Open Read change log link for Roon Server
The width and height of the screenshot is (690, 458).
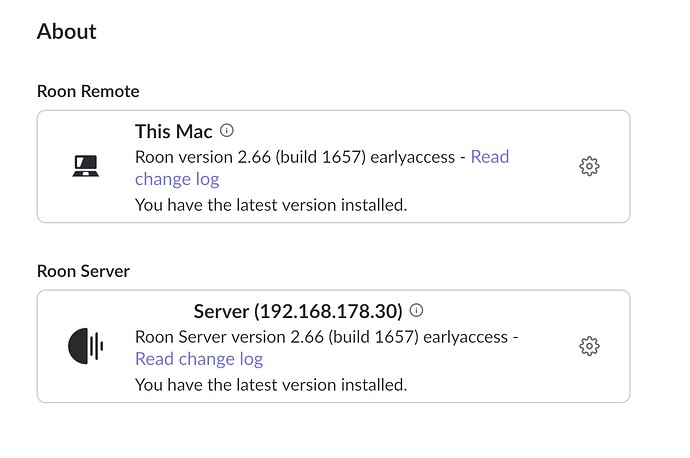pyautogui.click(x=199, y=359)
